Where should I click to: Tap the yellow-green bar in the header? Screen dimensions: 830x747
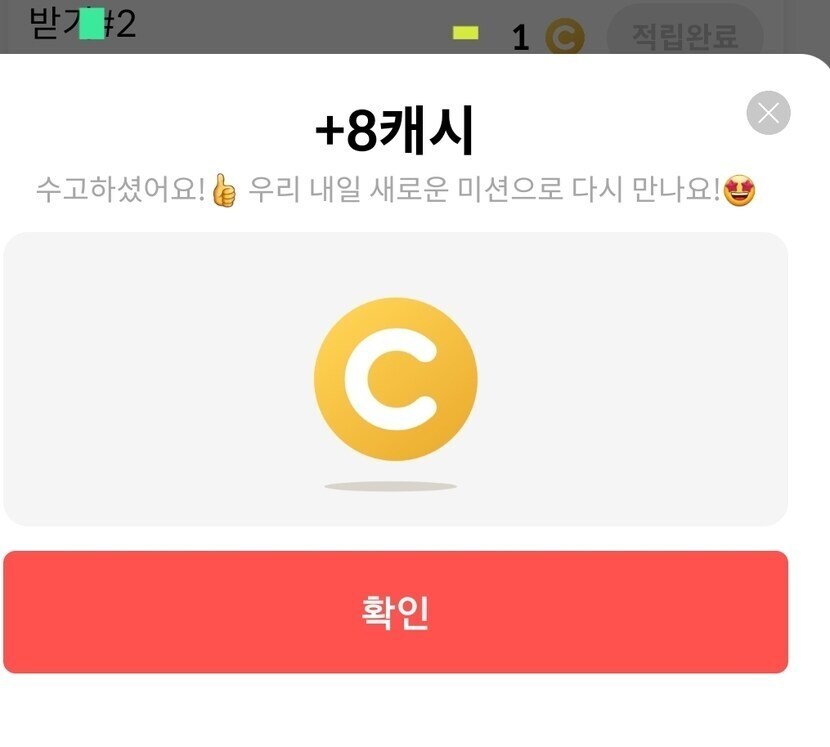point(466,33)
